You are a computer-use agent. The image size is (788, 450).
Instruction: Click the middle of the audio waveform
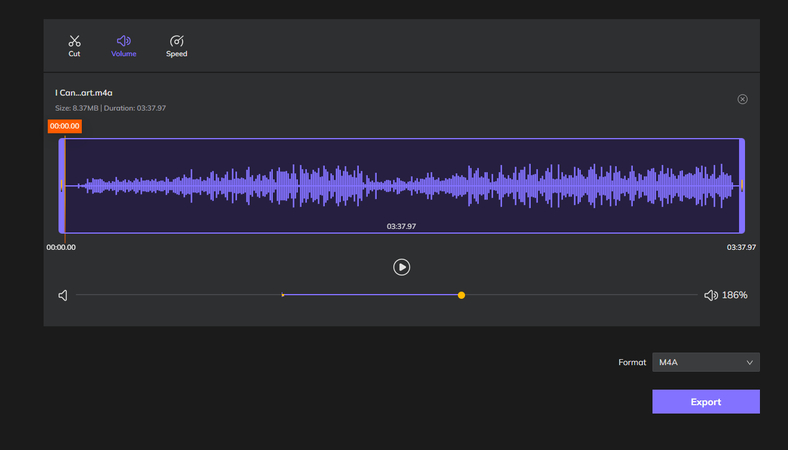(401, 186)
